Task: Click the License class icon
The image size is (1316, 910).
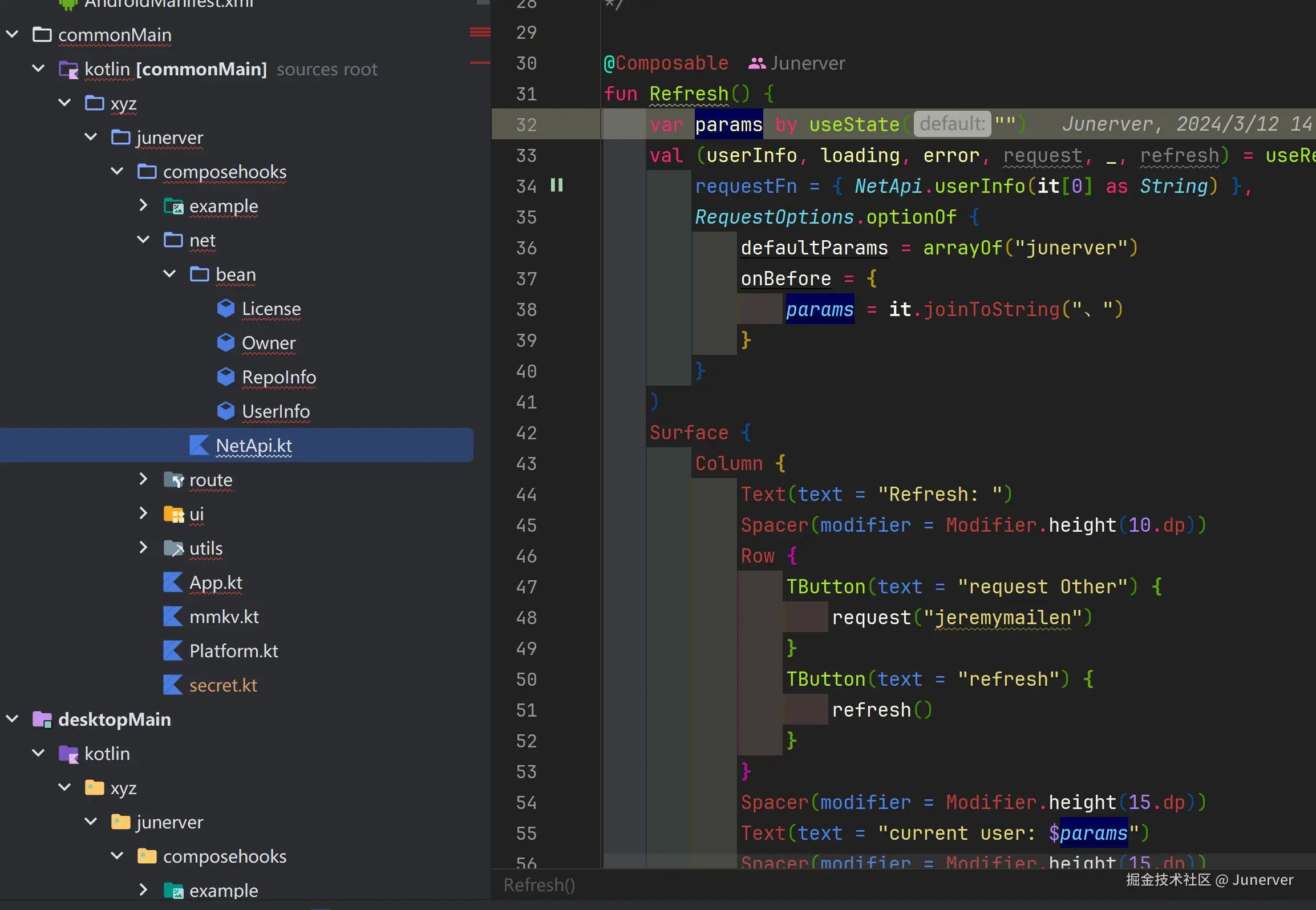Action: tap(226, 309)
